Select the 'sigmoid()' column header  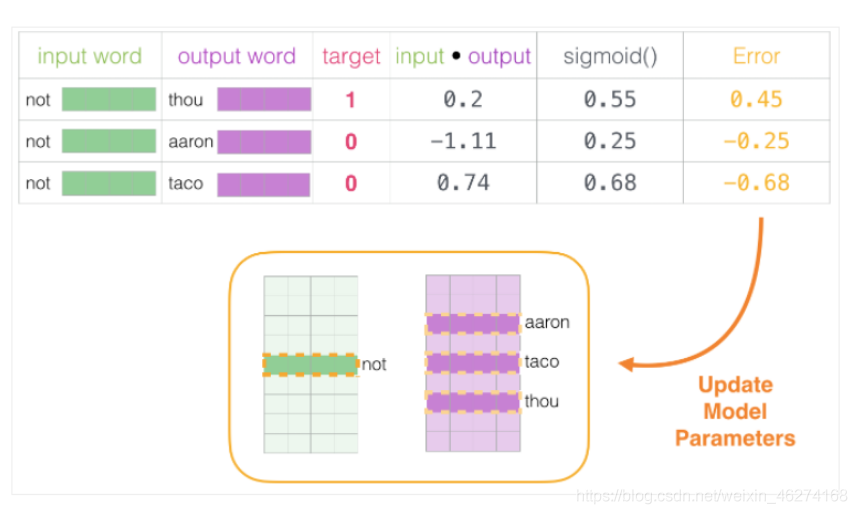coord(610,56)
